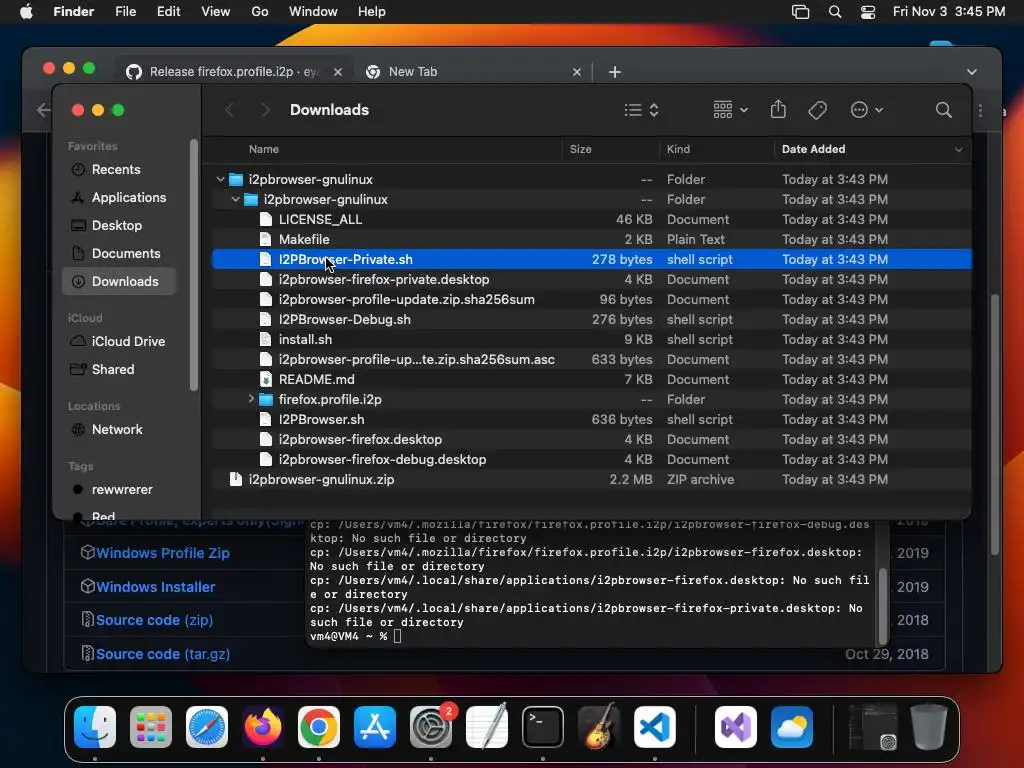Switch to the New Tab browser tab

pyautogui.click(x=473, y=72)
